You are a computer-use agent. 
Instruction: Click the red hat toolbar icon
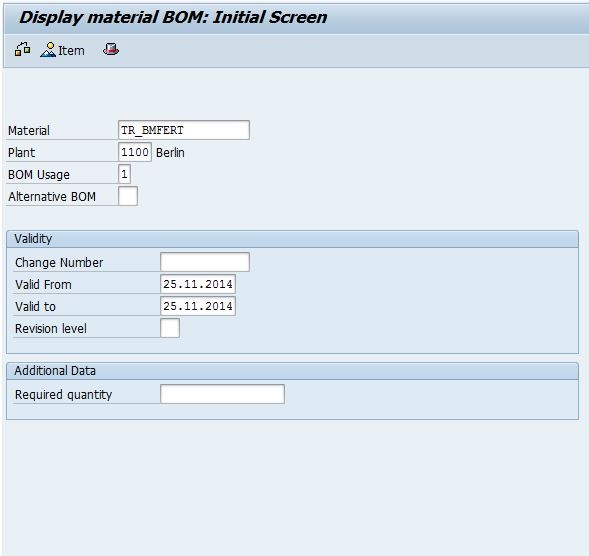(x=111, y=50)
